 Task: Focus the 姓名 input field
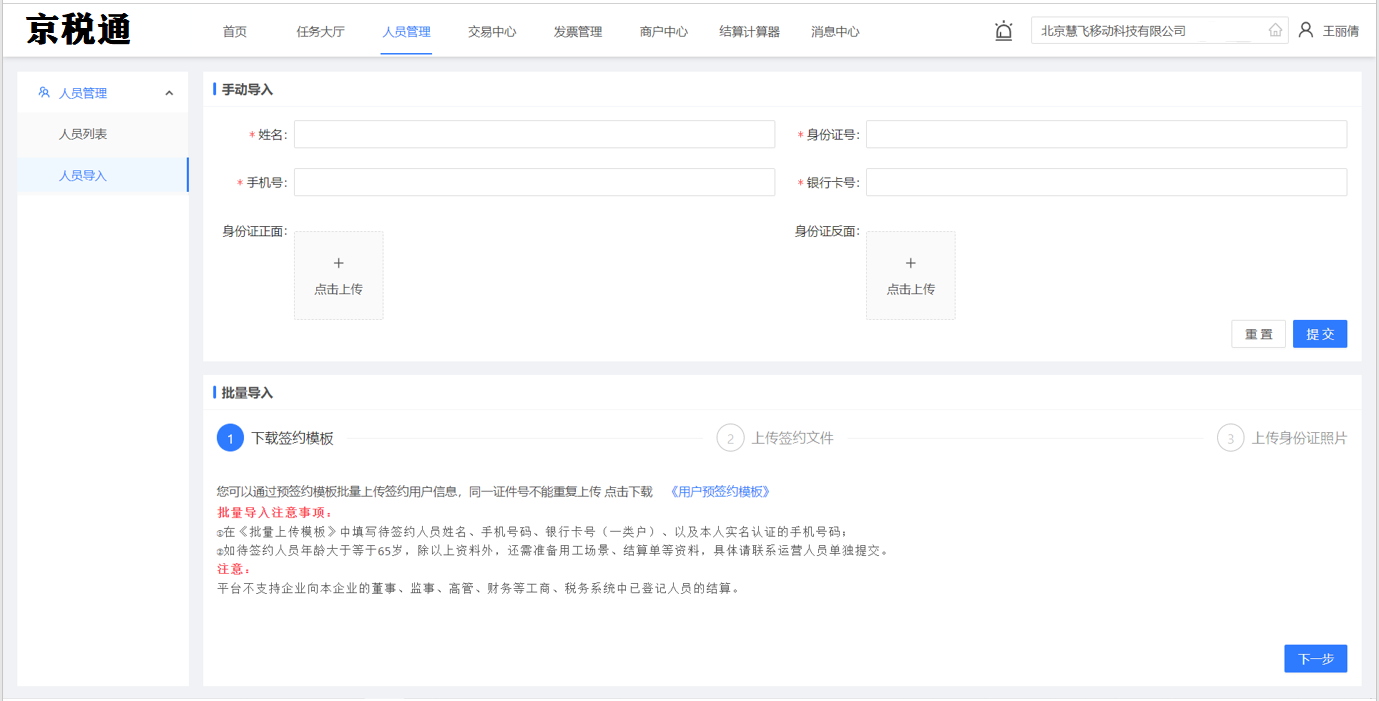tap(534, 134)
